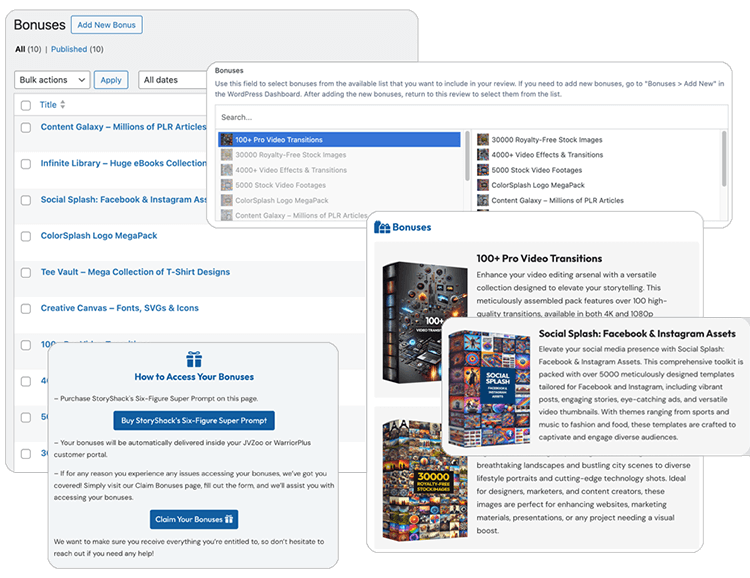This screenshot has width=750, height=578.
Task: Sort bonuses by Title column
Action: pos(48,105)
